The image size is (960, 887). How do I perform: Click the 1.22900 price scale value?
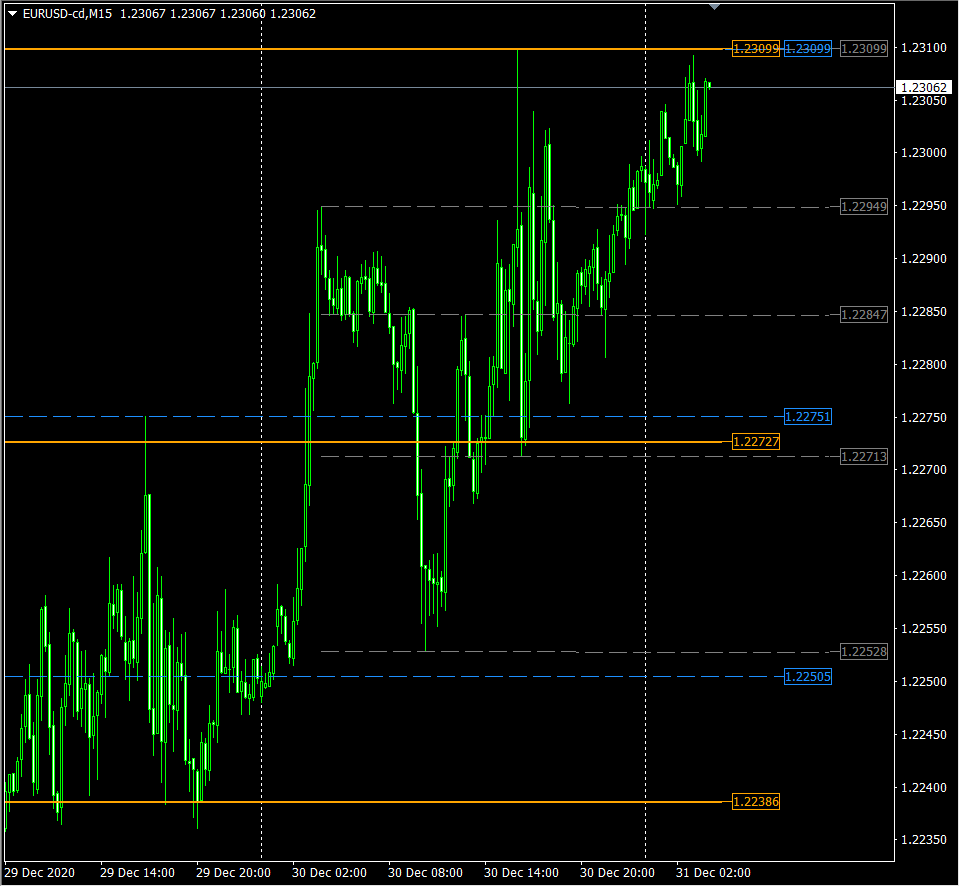coord(924,260)
